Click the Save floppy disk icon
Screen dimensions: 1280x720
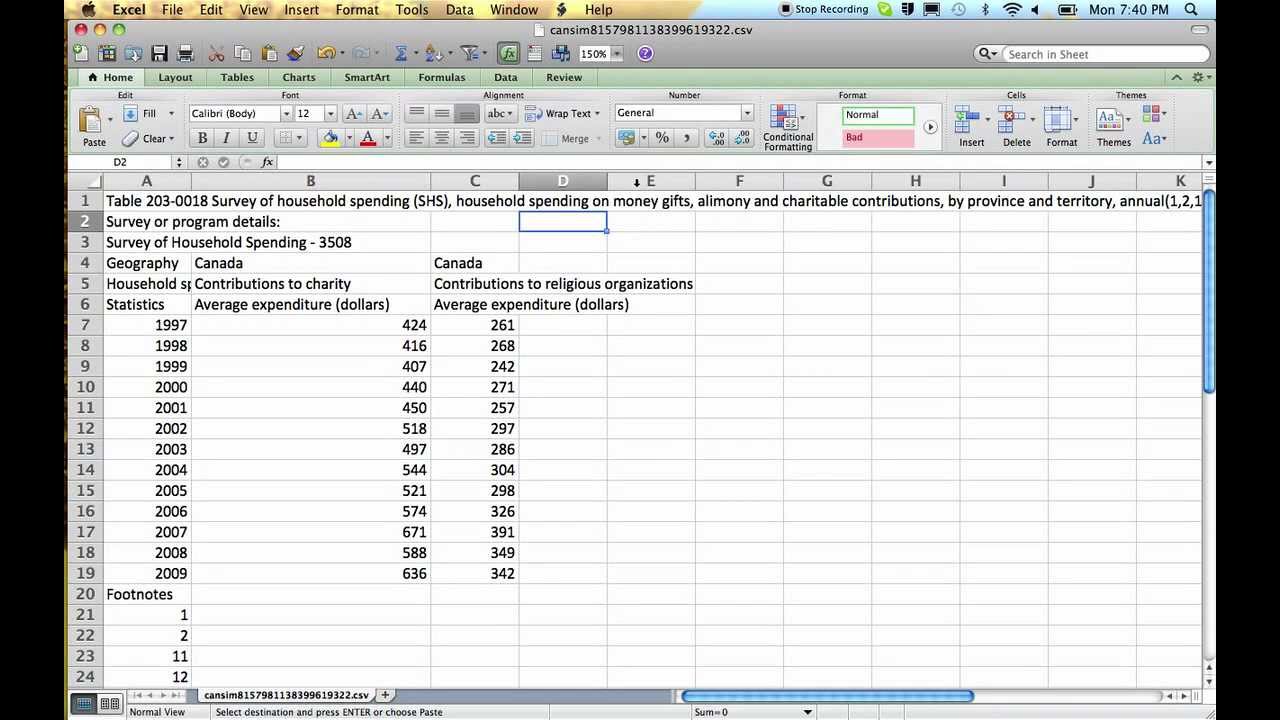coord(159,54)
